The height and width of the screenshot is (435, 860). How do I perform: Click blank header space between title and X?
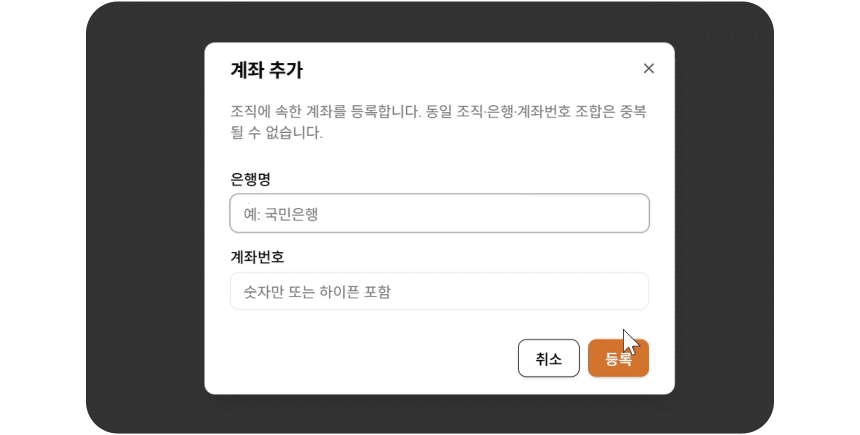pyautogui.click(x=470, y=70)
